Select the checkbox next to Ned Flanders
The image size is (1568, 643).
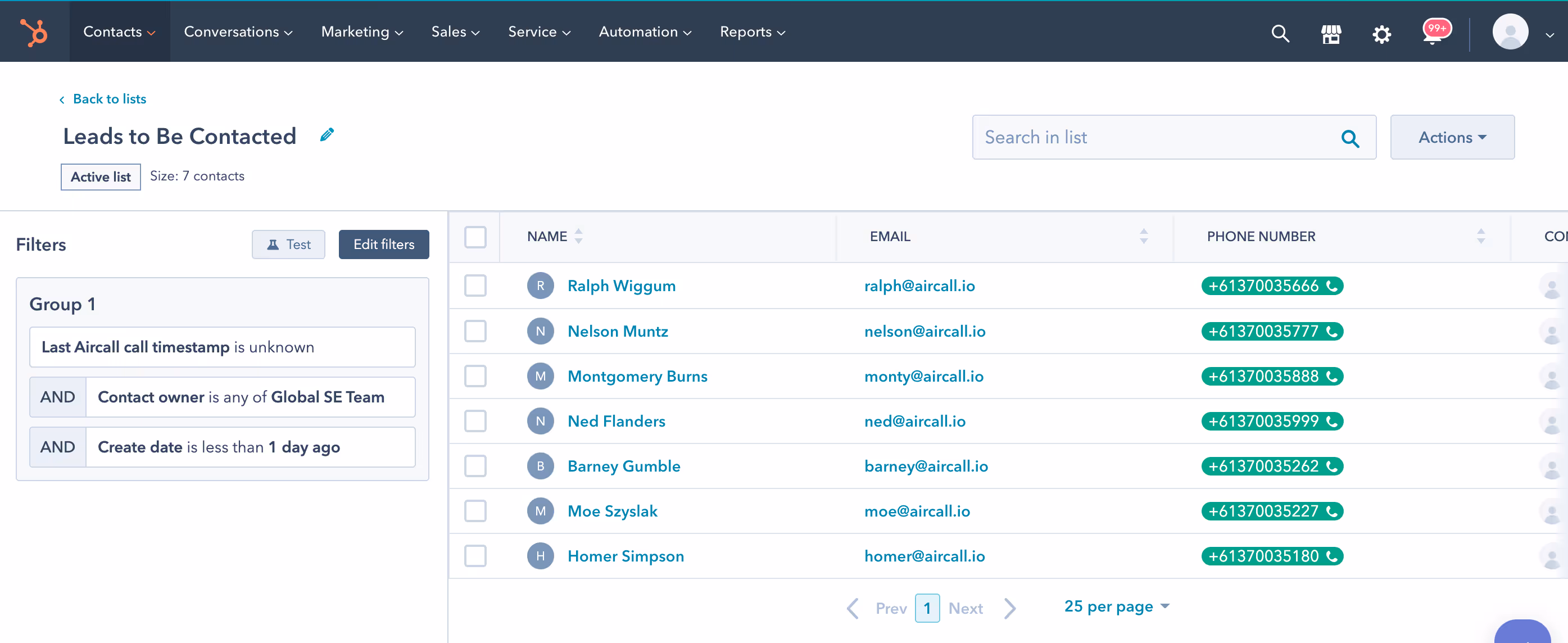(x=475, y=421)
